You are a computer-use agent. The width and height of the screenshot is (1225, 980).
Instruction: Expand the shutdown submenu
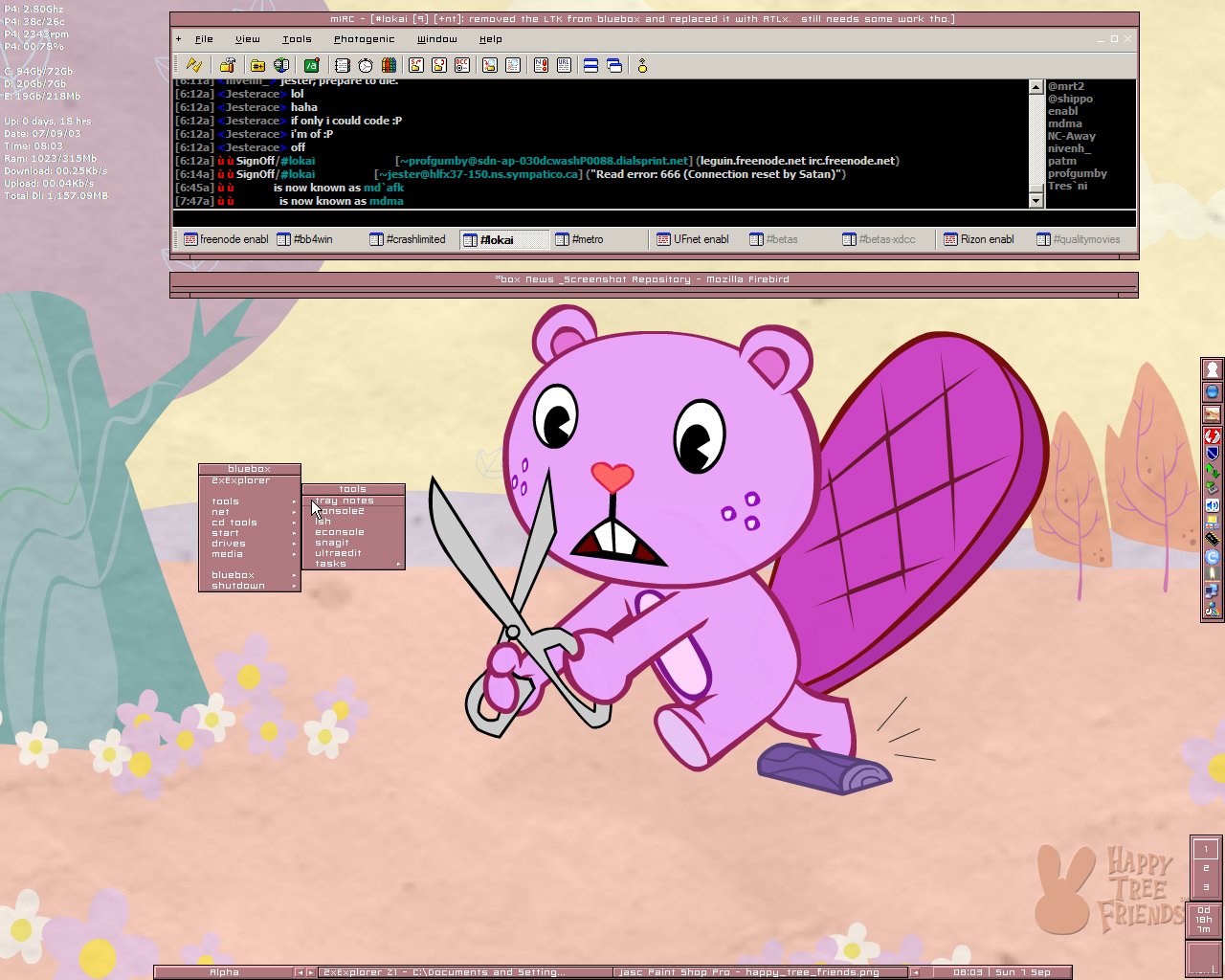250,586
